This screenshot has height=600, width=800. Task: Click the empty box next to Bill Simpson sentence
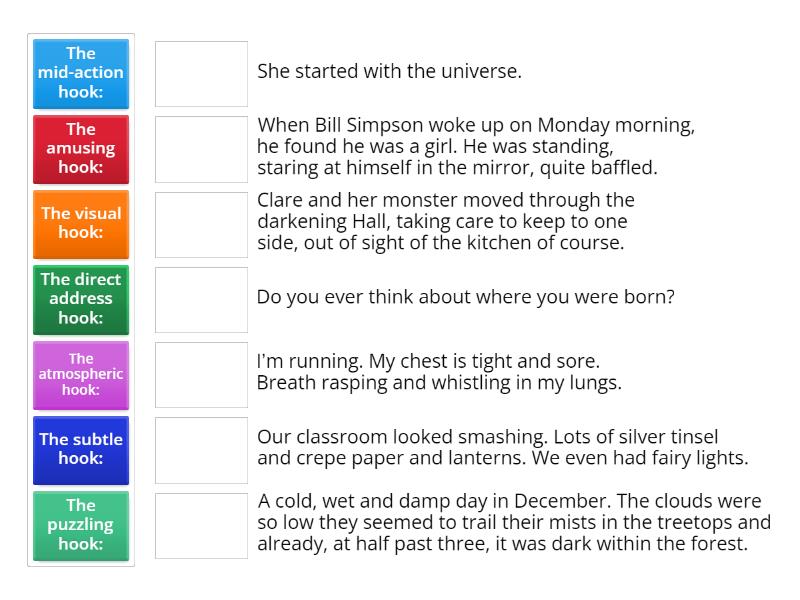[x=201, y=149]
